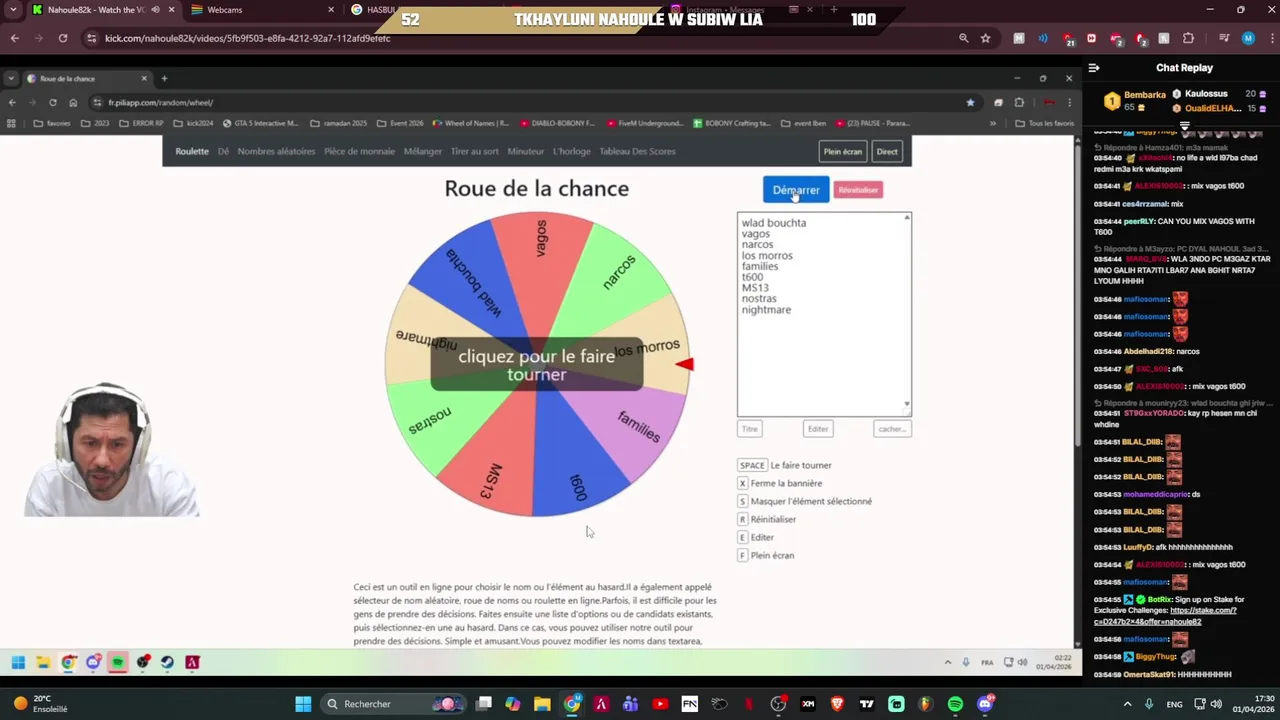This screenshot has height=720, width=1280.
Task: Click the SPACE key shortcut label
Action: tap(752, 465)
